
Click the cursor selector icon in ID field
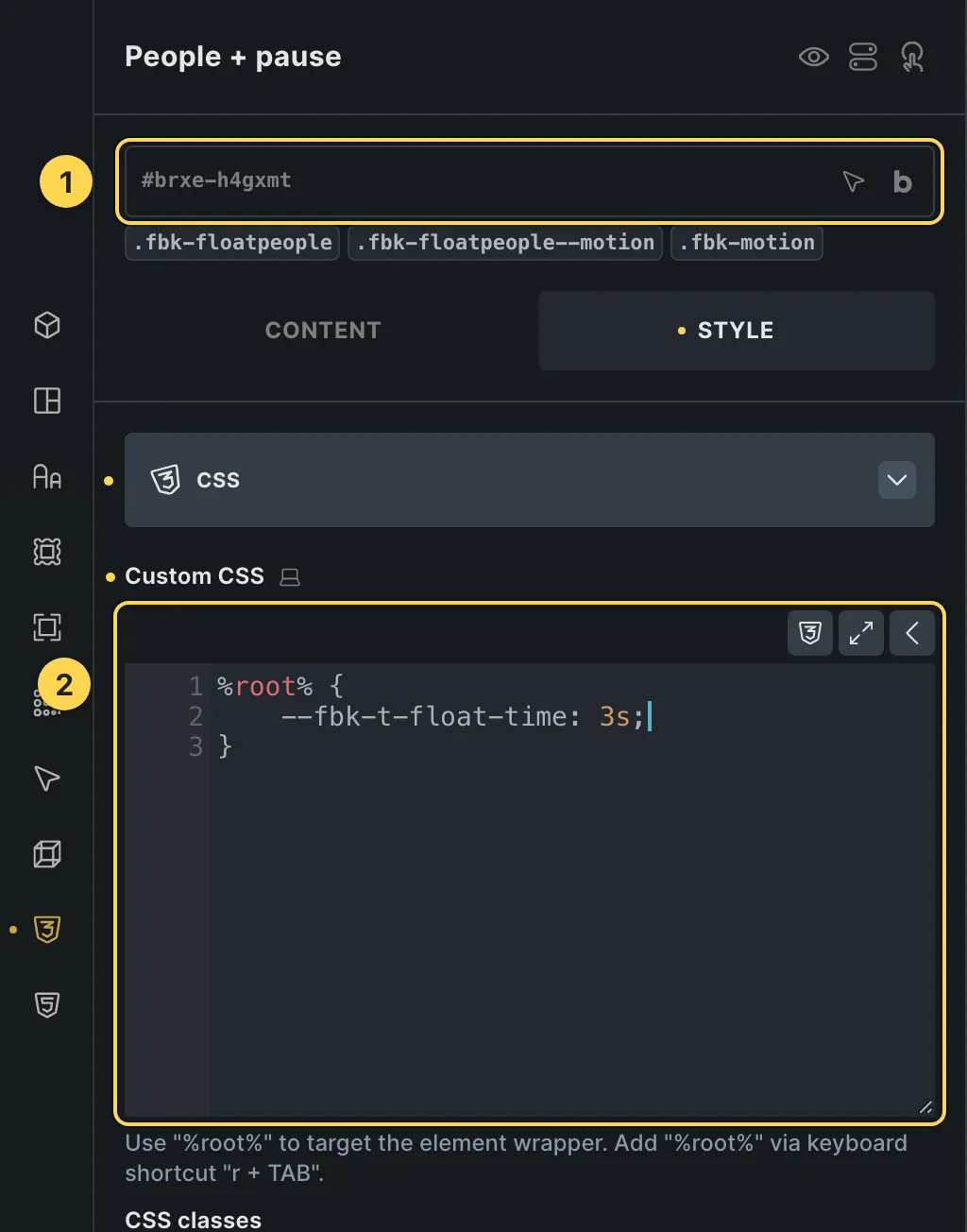click(x=854, y=180)
